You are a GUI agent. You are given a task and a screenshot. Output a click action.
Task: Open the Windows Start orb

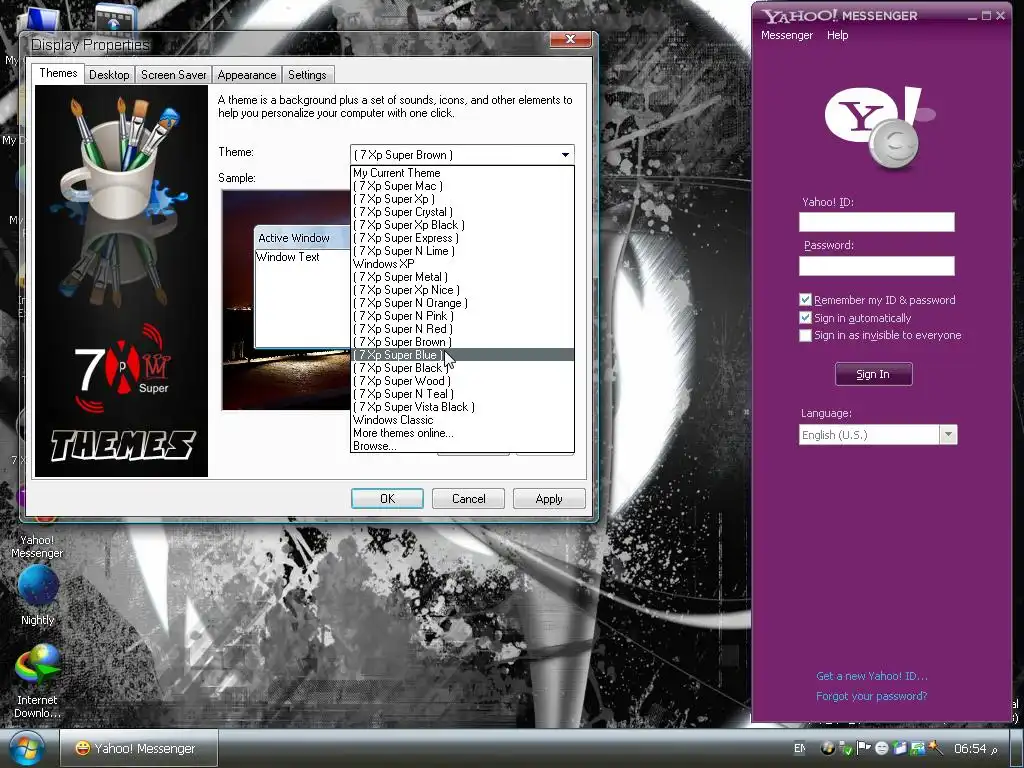(27, 748)
